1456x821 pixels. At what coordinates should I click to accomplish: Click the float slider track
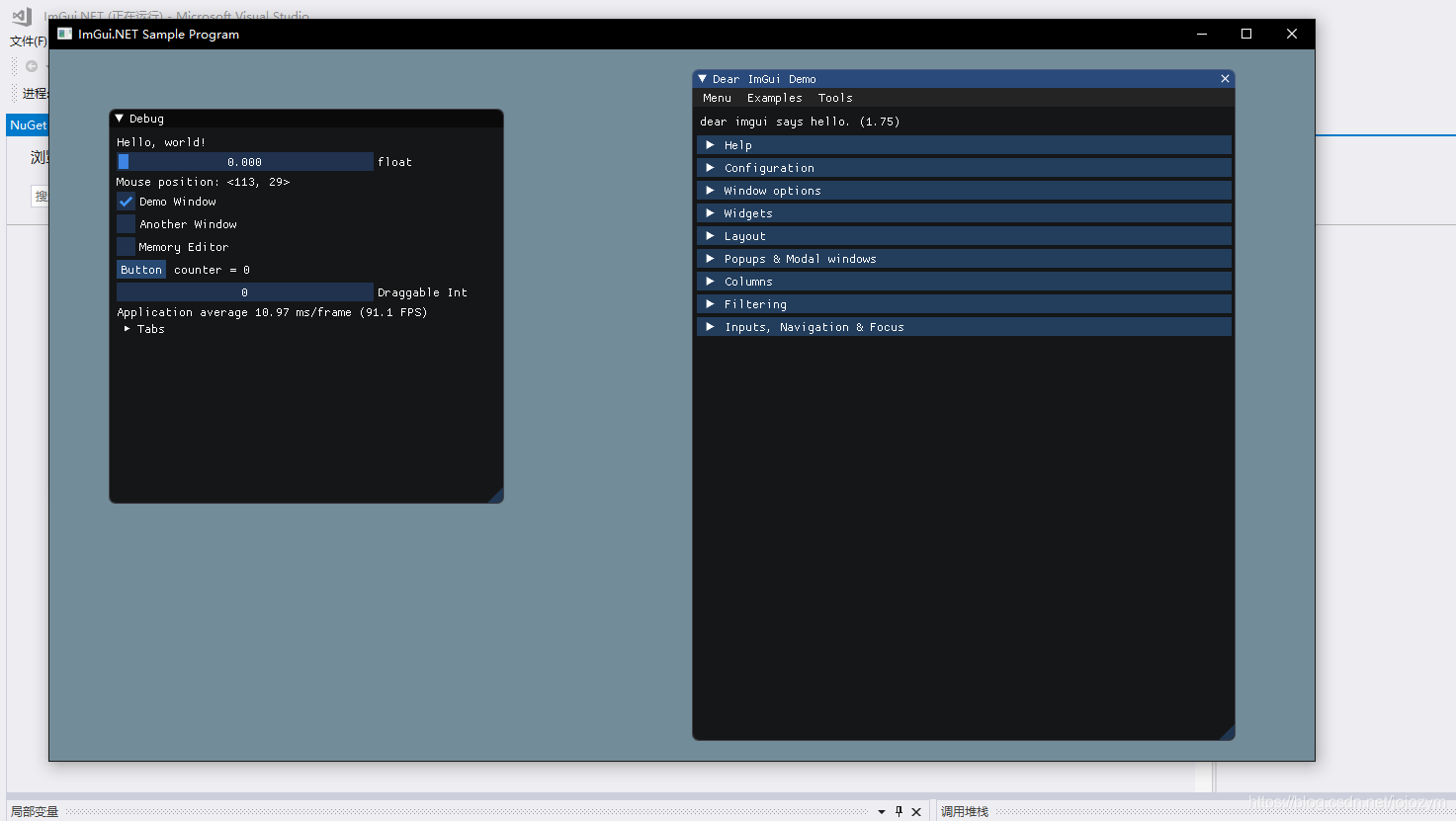click(x=245, y=162)
